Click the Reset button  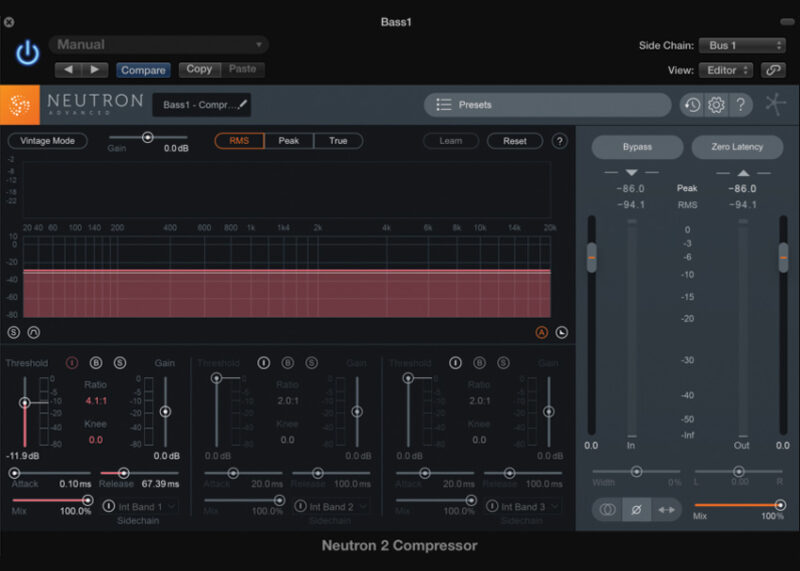515,141
